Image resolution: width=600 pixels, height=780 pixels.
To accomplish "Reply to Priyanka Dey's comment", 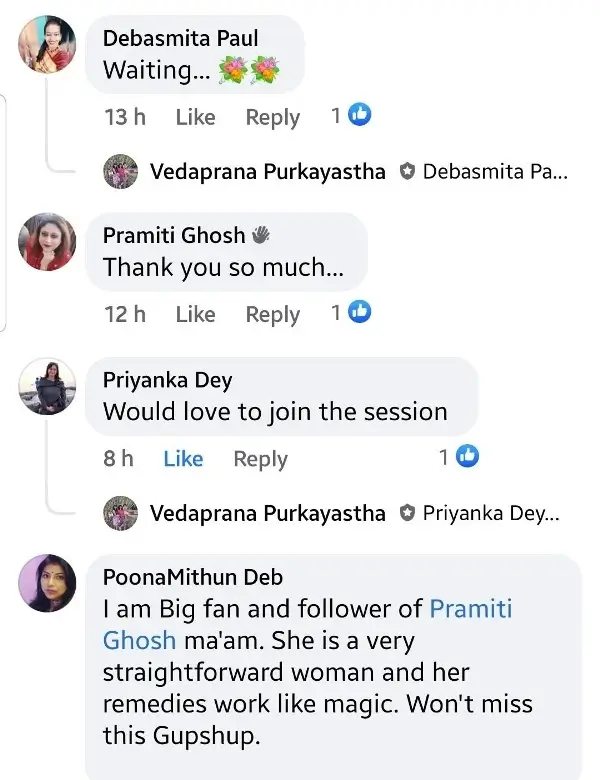I will tap(260, 459).
